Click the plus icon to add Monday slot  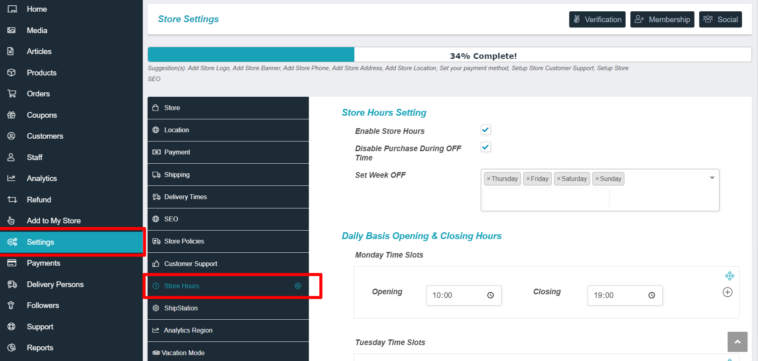pyautogui.click(x=728, y=292)
